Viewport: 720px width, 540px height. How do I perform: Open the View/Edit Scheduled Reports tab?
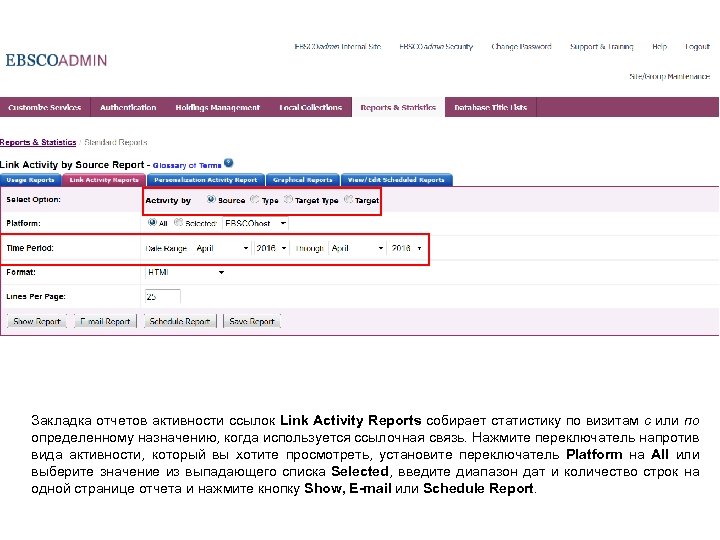pyautogui.click(x=396, y=180)
